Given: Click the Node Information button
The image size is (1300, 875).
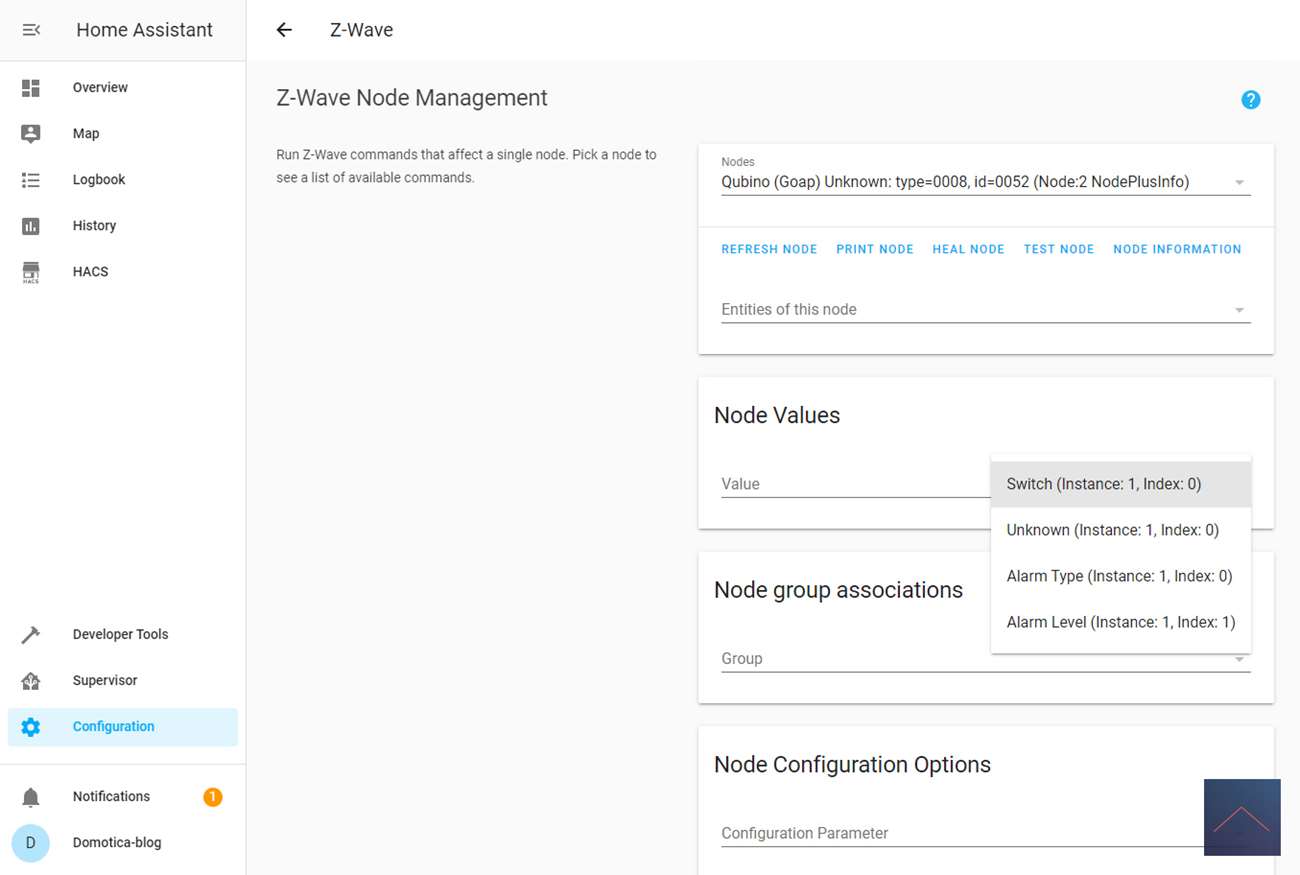Looking at the screenshot, I should coord(1176,249).
